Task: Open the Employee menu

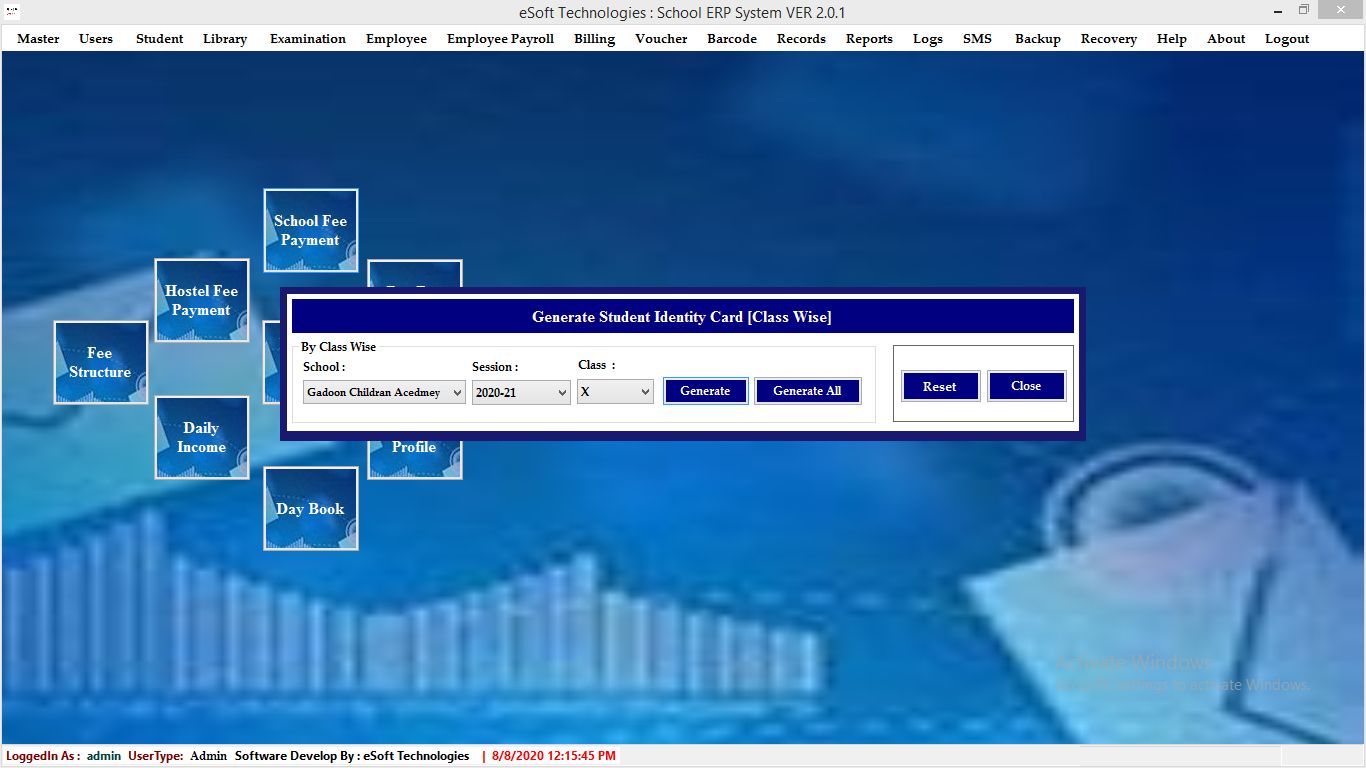Action: tap(396, 39)
